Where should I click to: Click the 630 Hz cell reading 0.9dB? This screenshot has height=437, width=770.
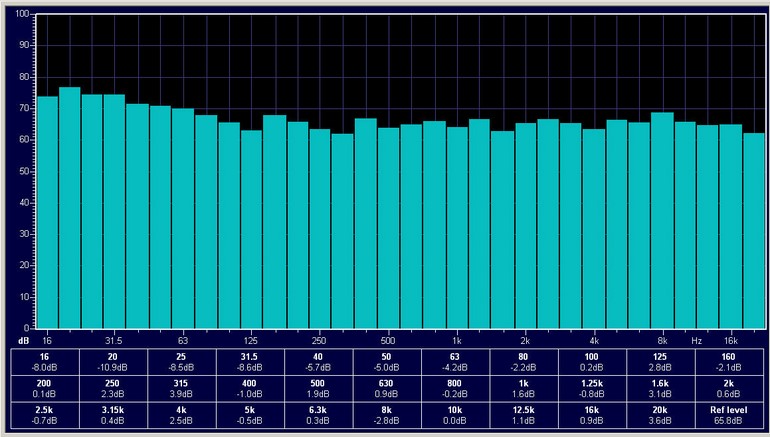click(387, 388)
